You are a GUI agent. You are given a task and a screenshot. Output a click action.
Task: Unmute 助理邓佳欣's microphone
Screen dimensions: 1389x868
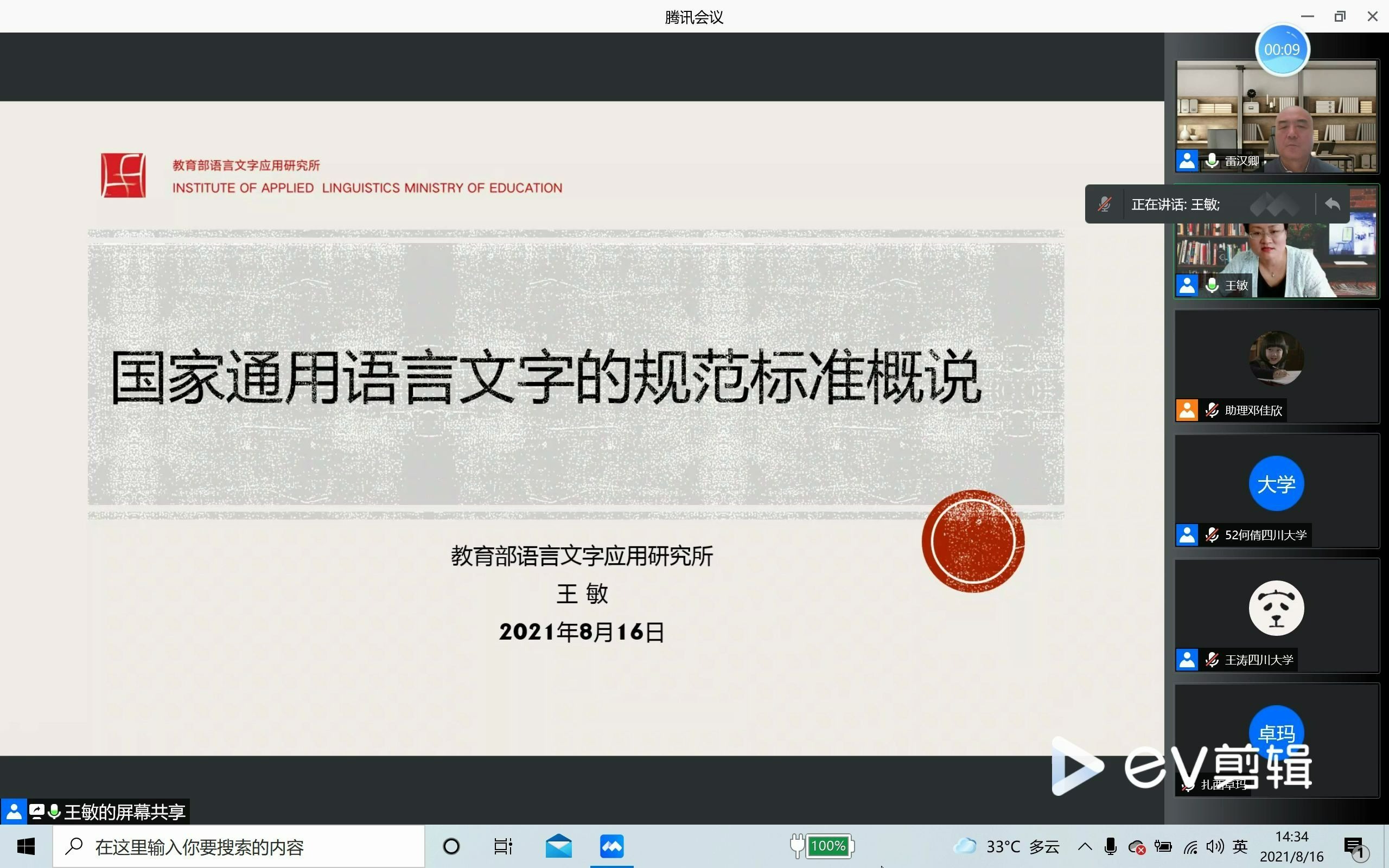coord(1212,410)
